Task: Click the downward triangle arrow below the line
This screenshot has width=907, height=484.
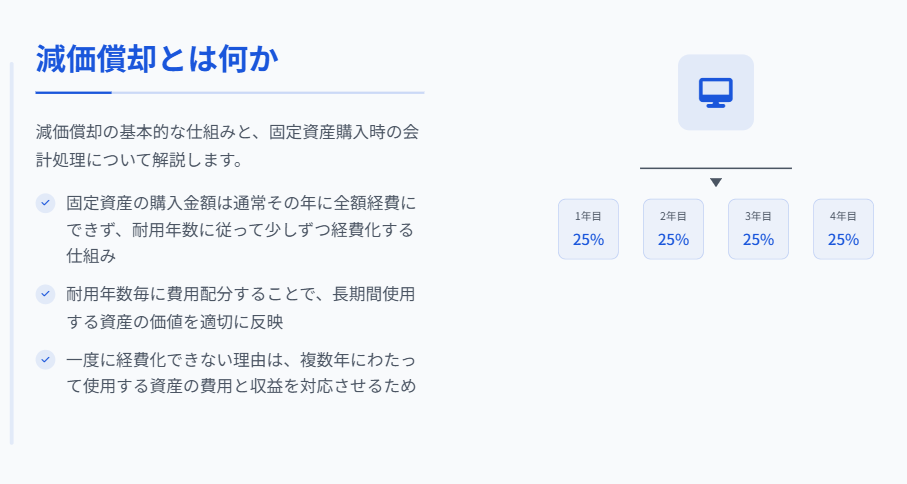Action: coord(716,183)
